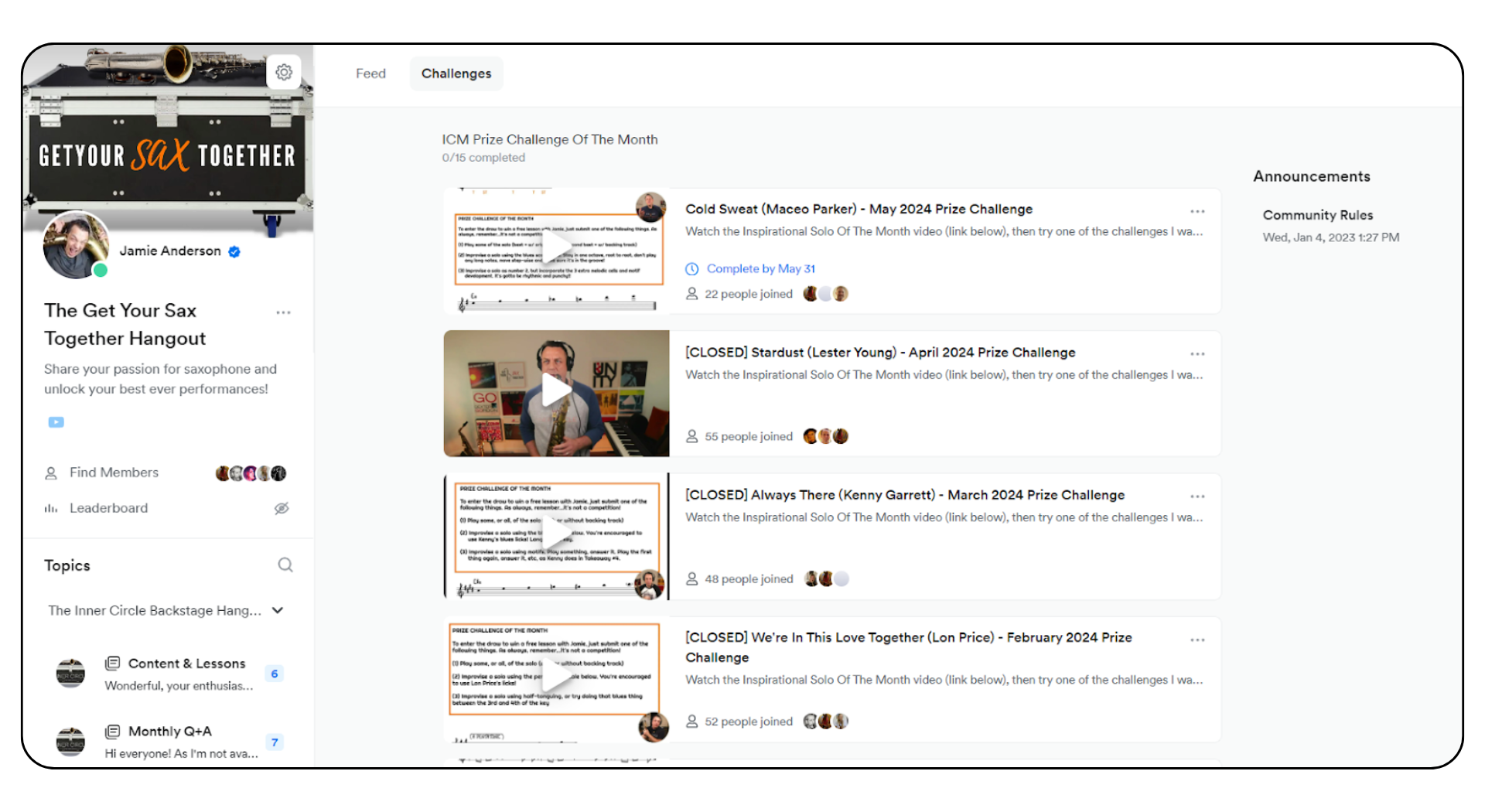Open Always There (Kenny Garrett) March 2024 challenge

point(905,495)
